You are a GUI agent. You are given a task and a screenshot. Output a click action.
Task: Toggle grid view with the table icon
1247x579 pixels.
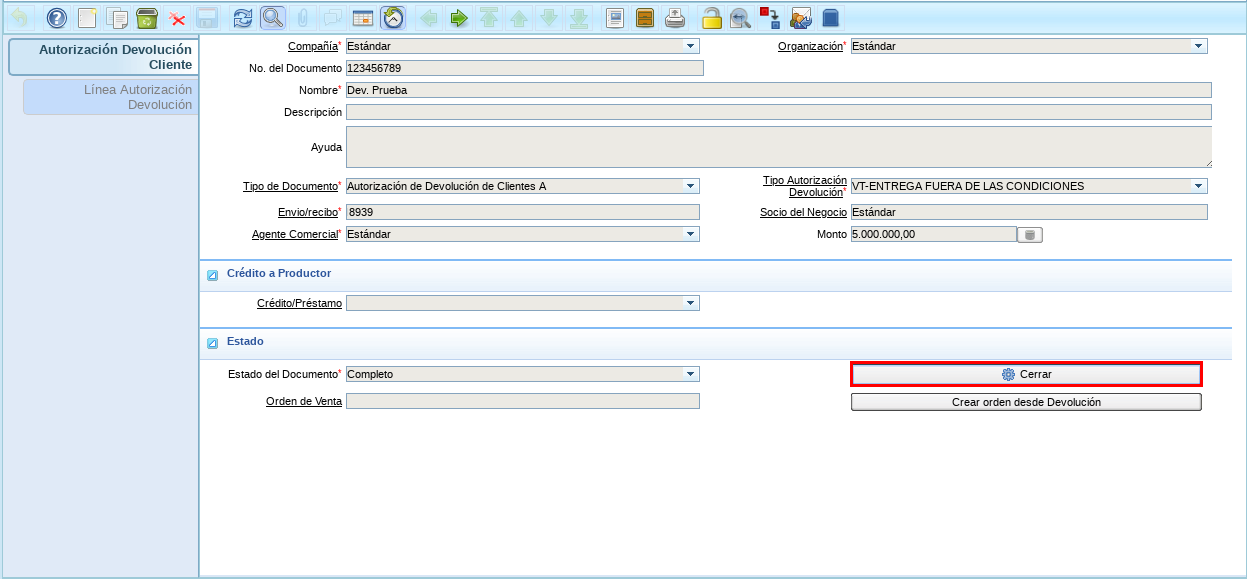click(363, 18)
